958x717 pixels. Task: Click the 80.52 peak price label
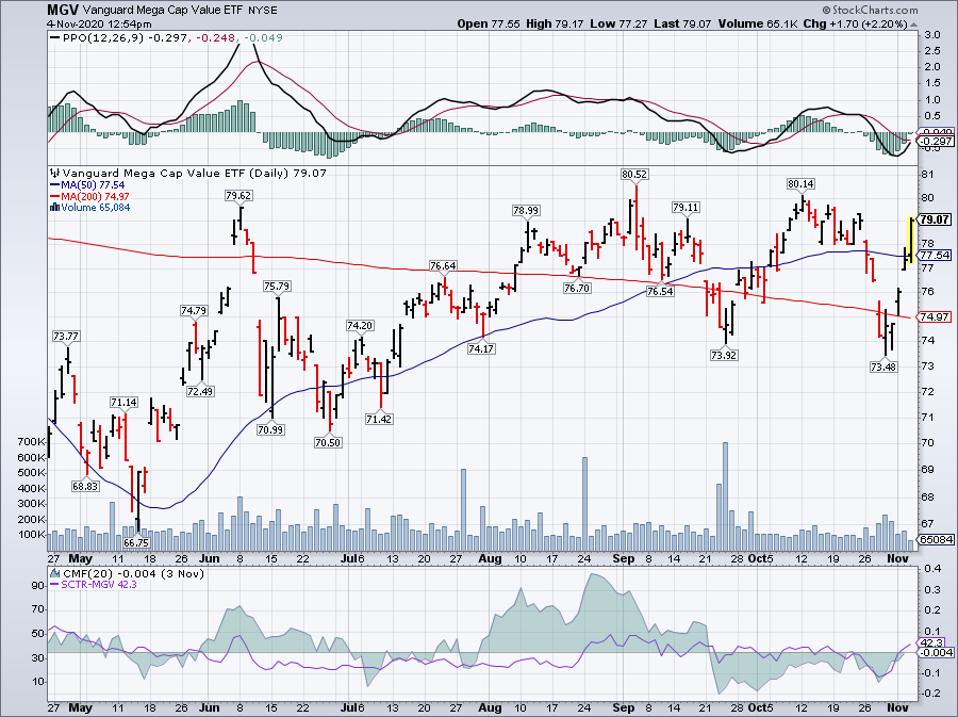(635, 174)
